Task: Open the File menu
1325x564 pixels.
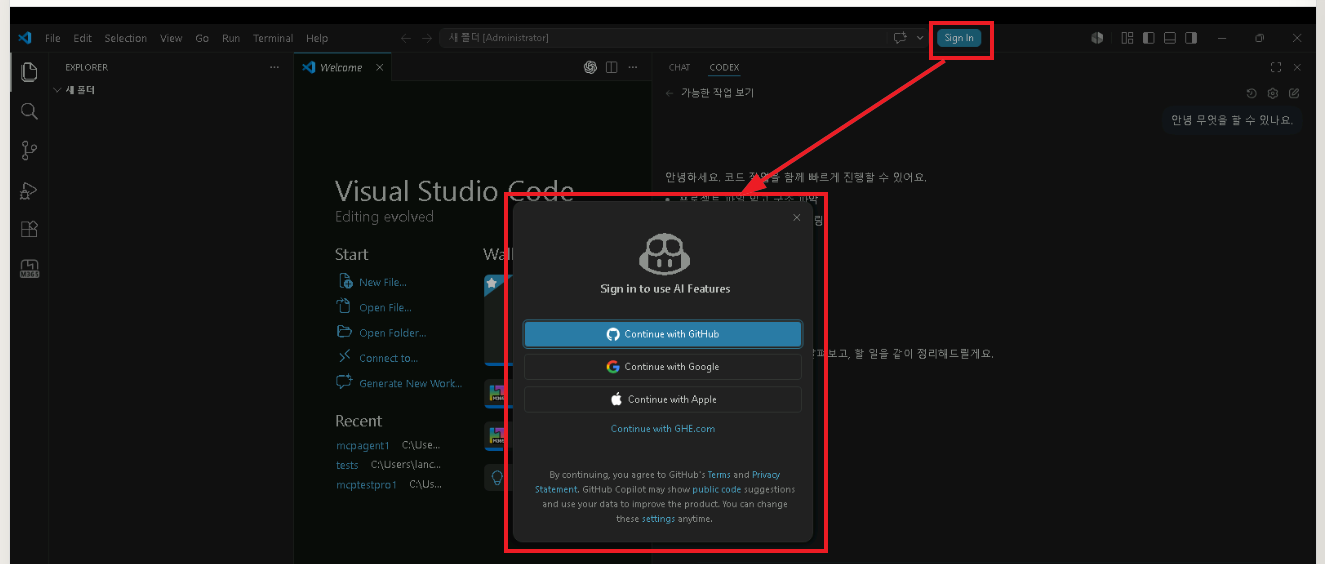Action: (53, 38)
